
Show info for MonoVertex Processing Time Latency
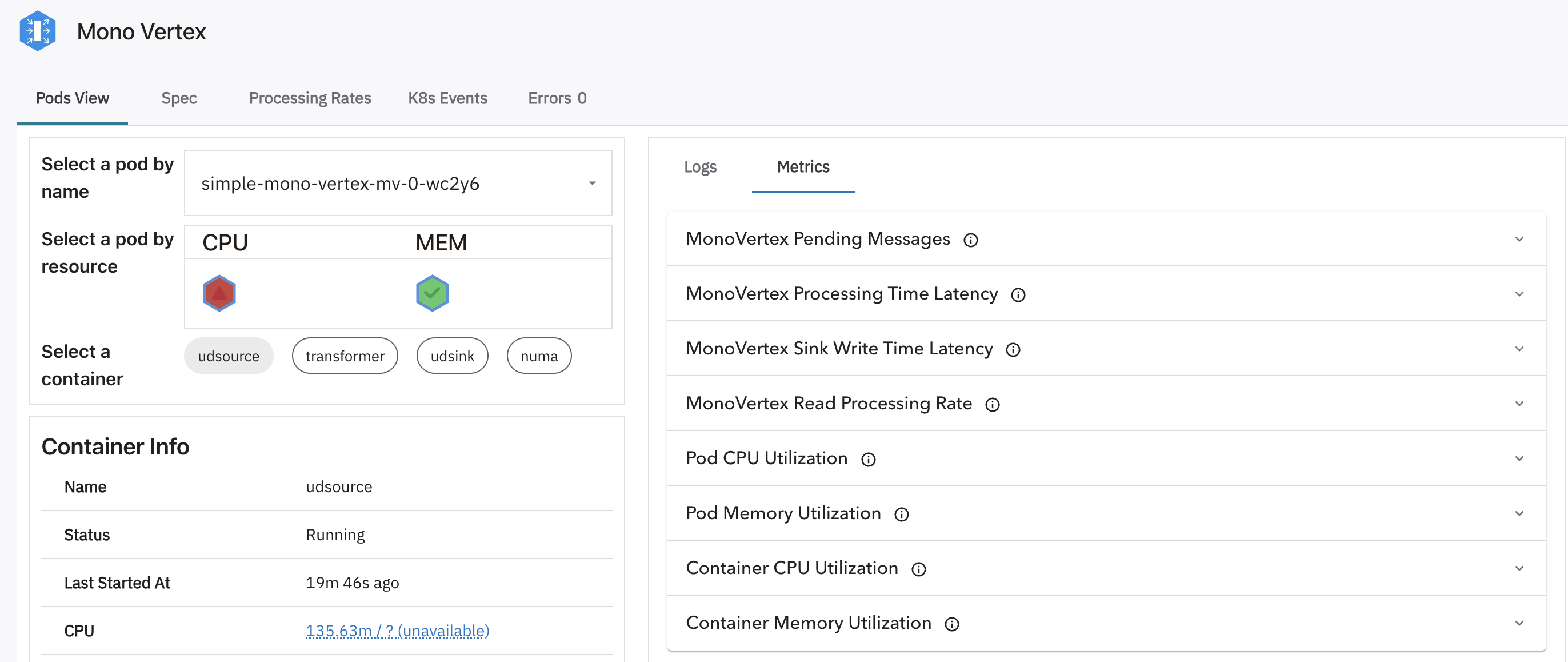tap(1018, 295)
